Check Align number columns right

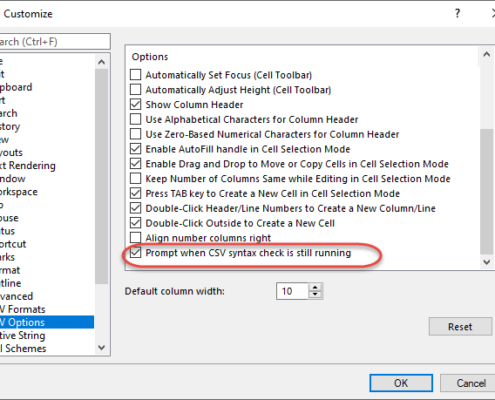click(x=135, y=238)
